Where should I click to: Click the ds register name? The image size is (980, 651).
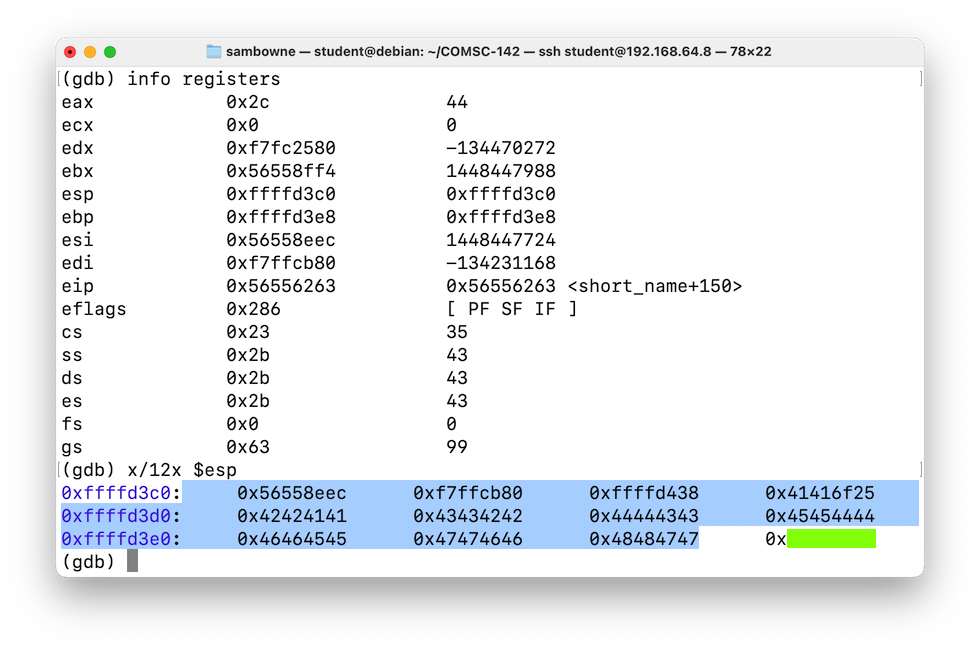coord(72,378)
